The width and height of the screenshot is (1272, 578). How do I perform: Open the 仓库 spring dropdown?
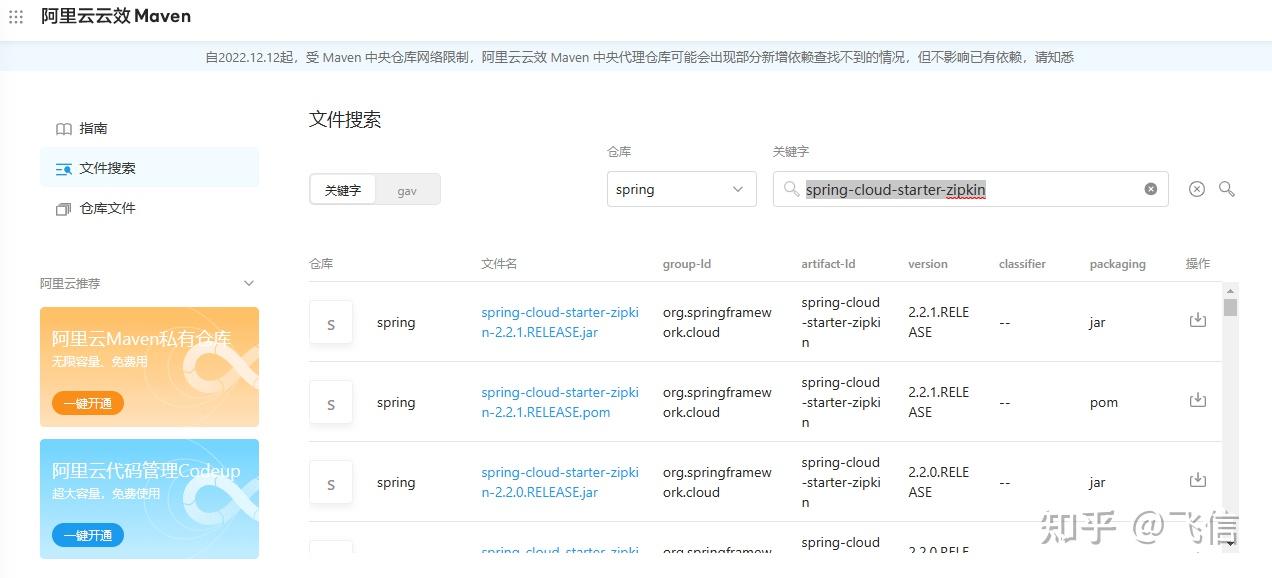[x=681, y=189]
